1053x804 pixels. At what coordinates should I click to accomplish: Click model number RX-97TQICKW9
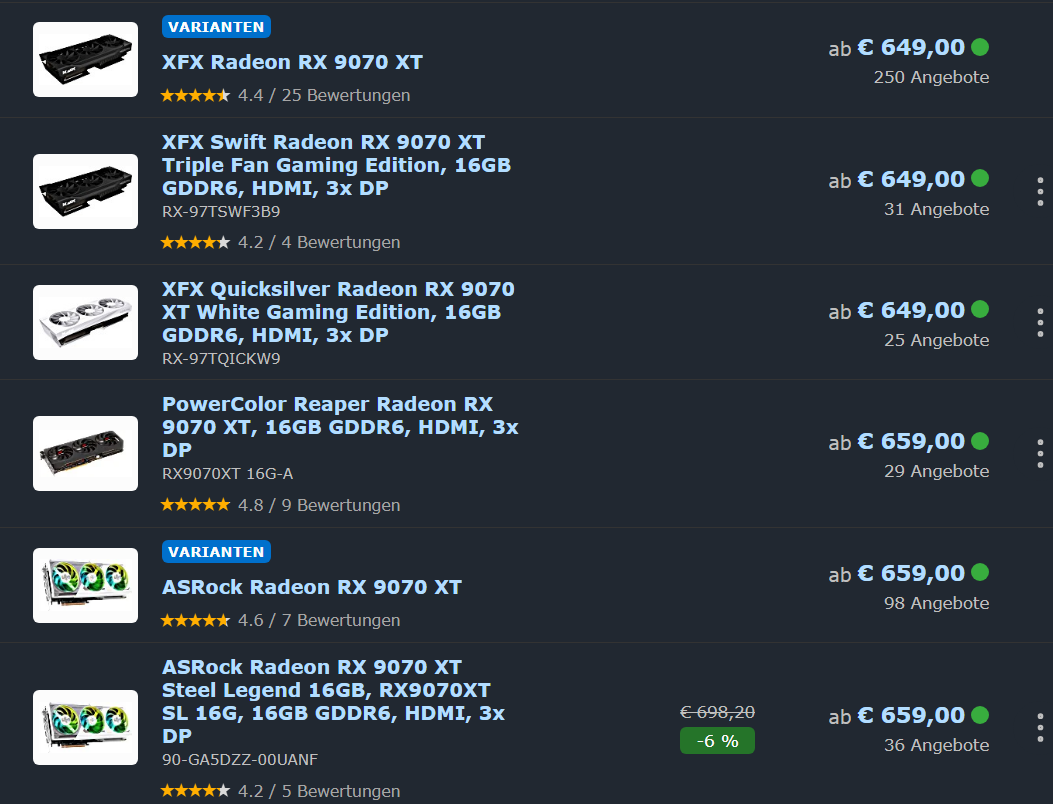point(221,359)
